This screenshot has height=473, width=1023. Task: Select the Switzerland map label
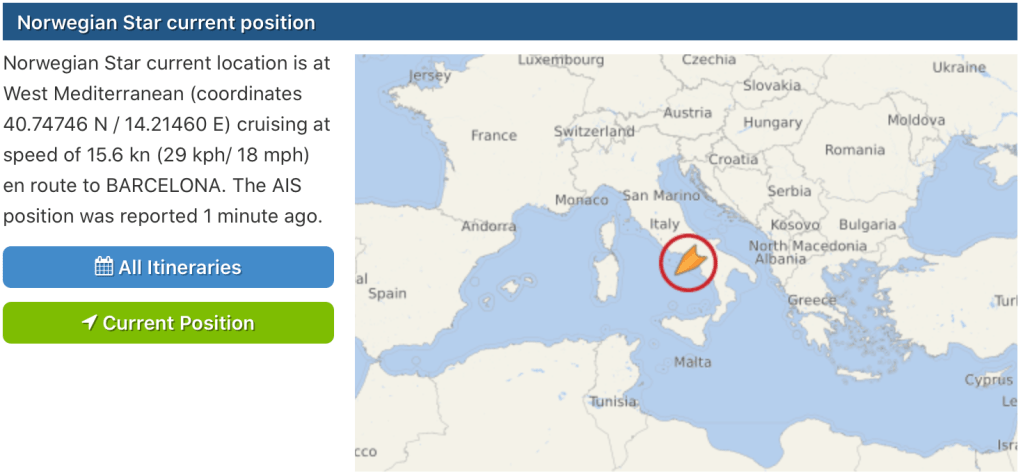tap(594, 131)
